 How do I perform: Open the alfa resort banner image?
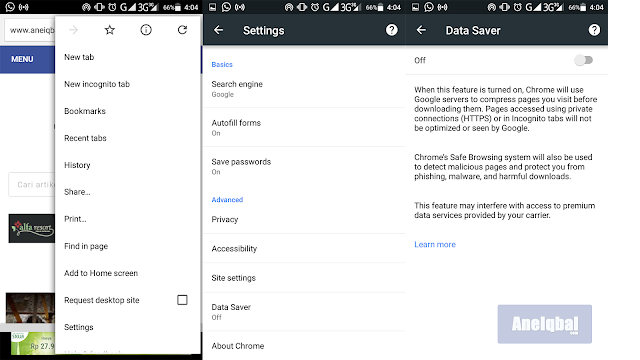(31, 228)
